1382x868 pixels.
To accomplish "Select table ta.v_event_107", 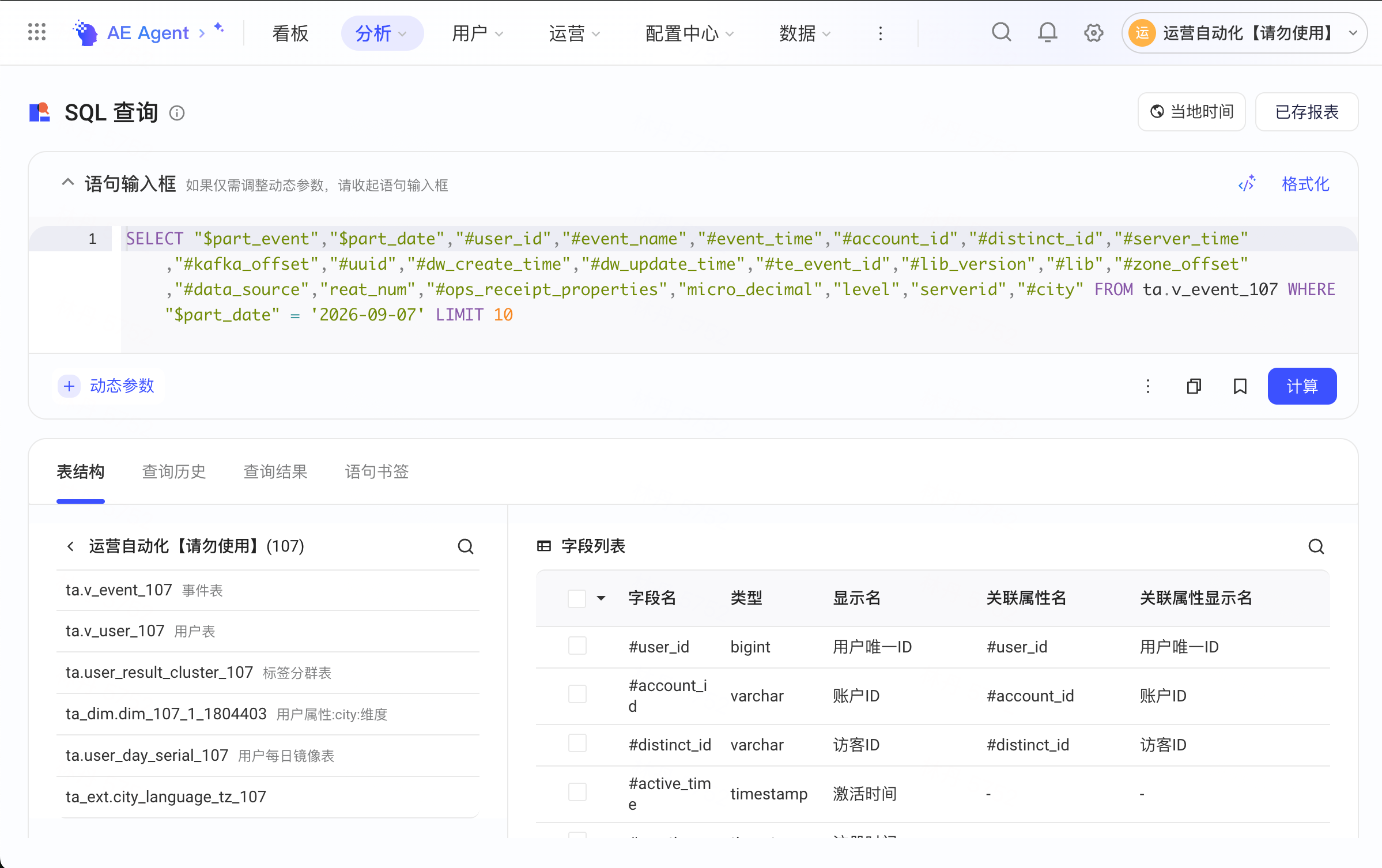I will 268,590.
